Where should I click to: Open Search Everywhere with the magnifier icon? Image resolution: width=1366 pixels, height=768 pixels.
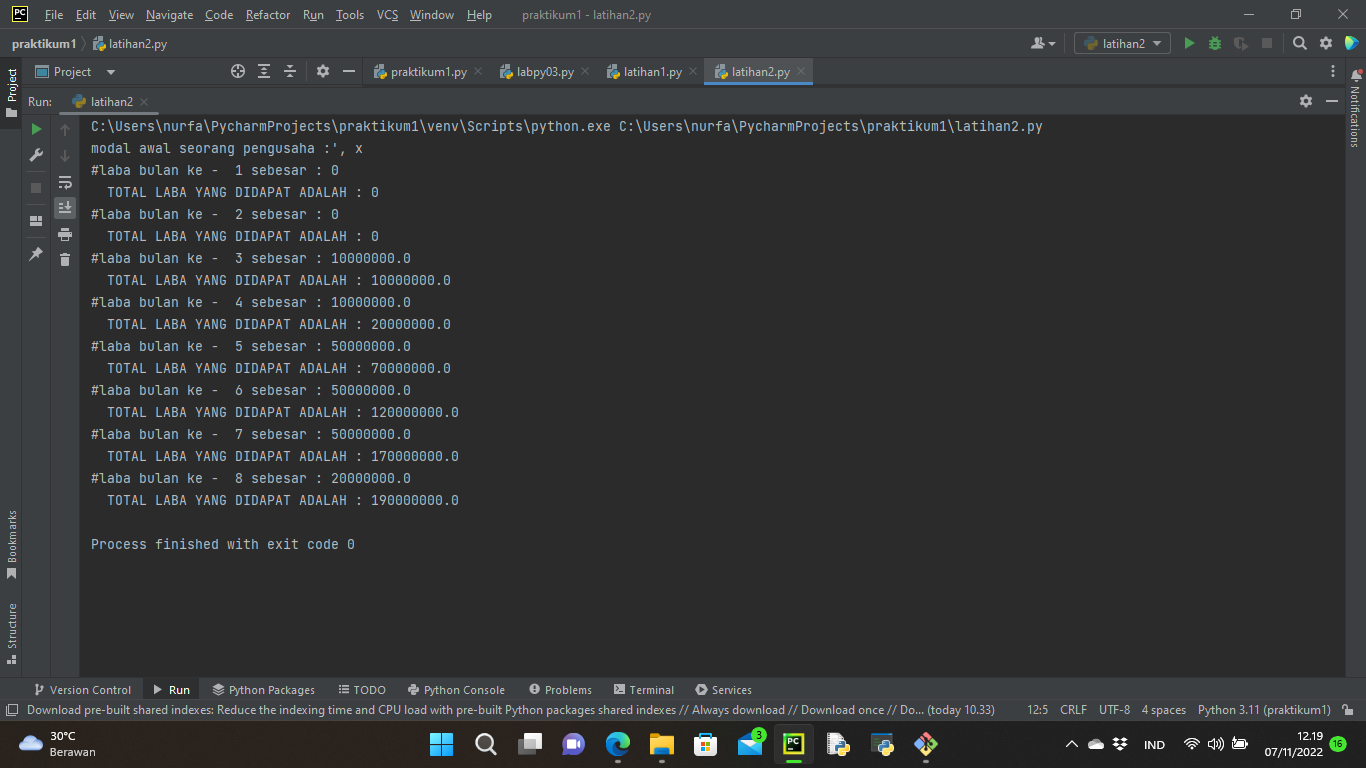1300,44
